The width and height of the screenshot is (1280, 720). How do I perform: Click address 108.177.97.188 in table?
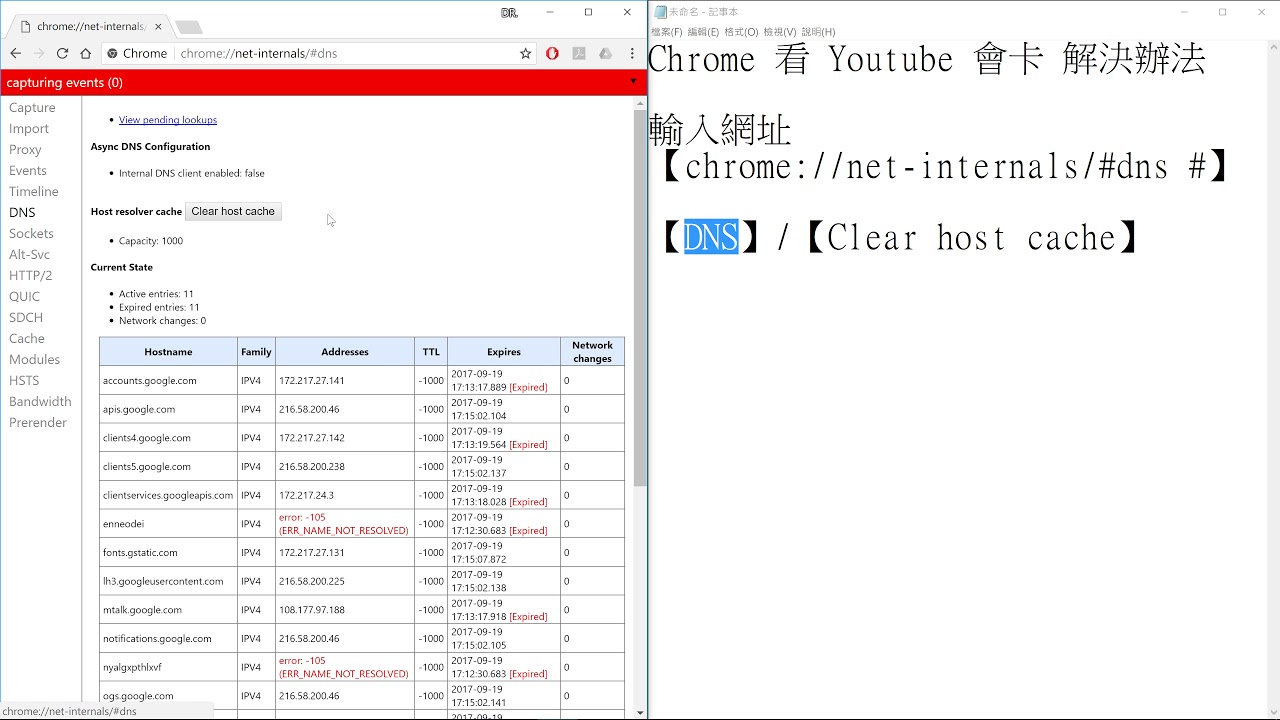click(x=312, y=610)
